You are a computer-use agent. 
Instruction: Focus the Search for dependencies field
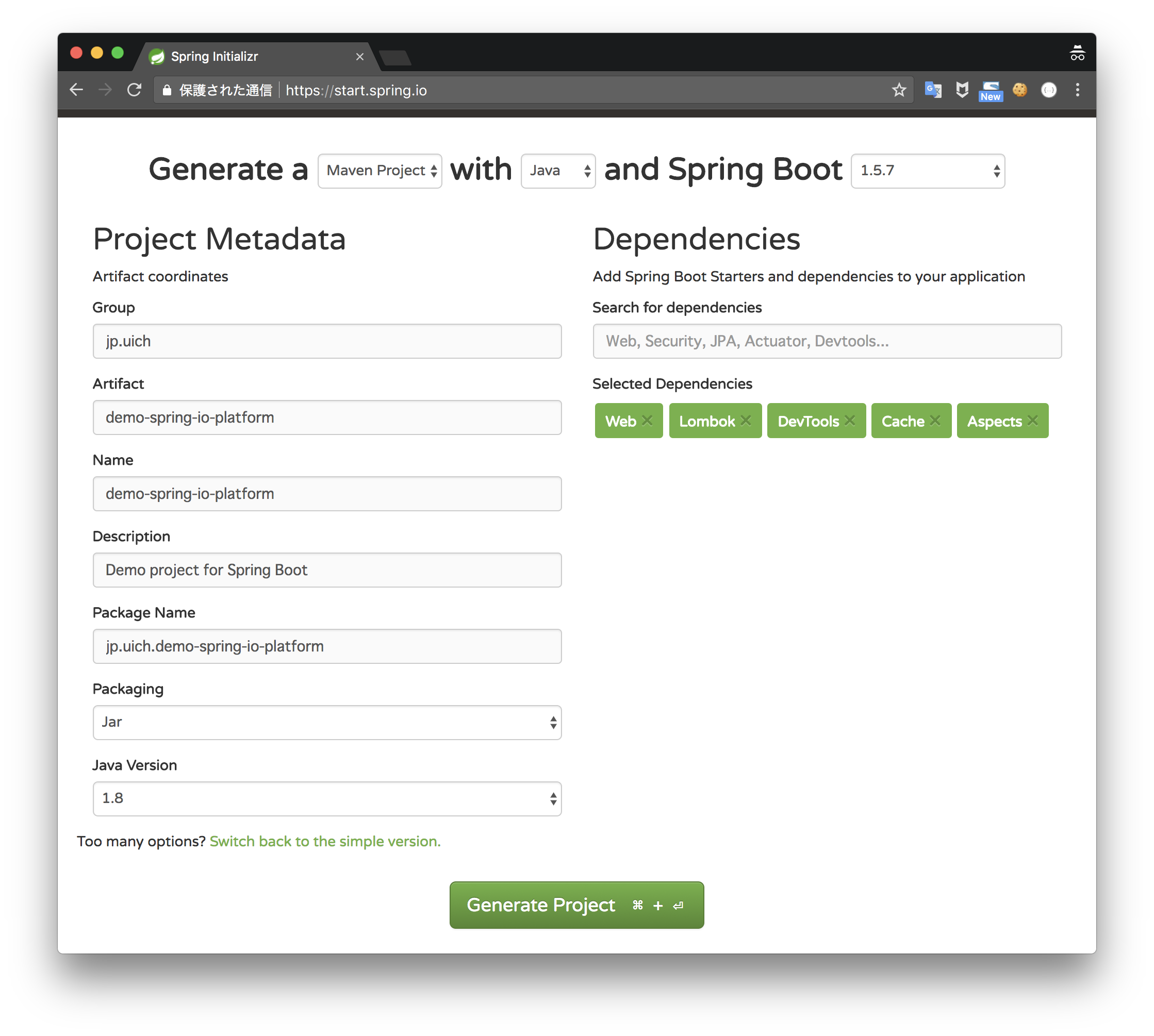(x=827, y=341)
